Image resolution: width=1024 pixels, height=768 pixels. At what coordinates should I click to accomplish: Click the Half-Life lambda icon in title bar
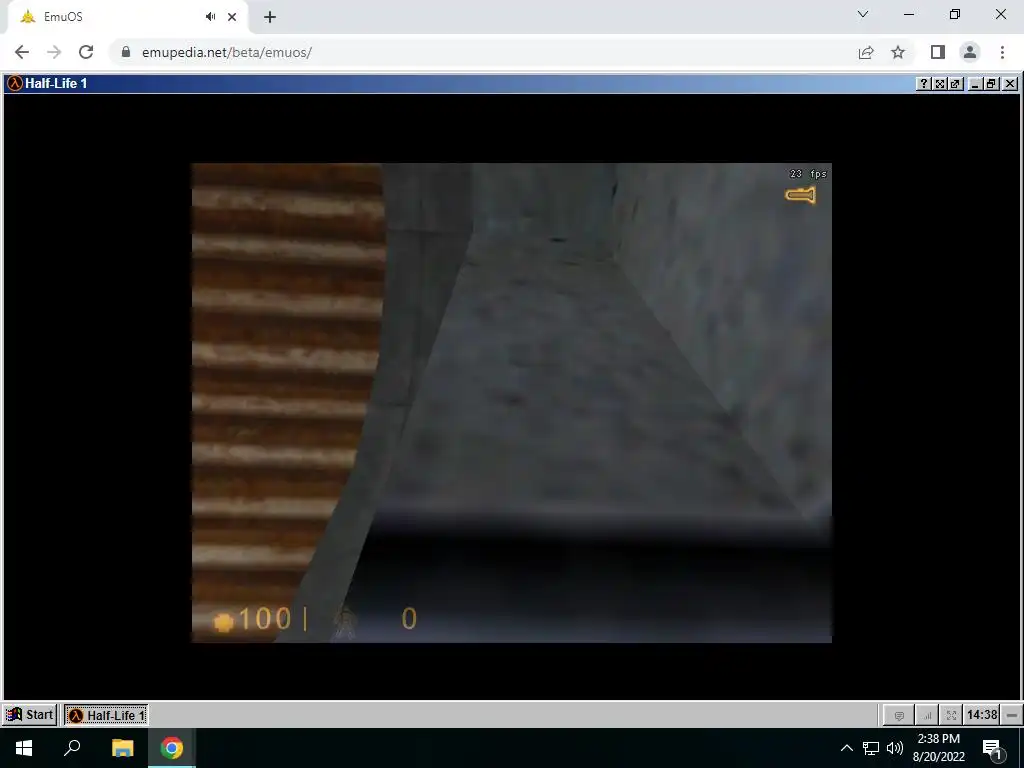coord(14,84)
